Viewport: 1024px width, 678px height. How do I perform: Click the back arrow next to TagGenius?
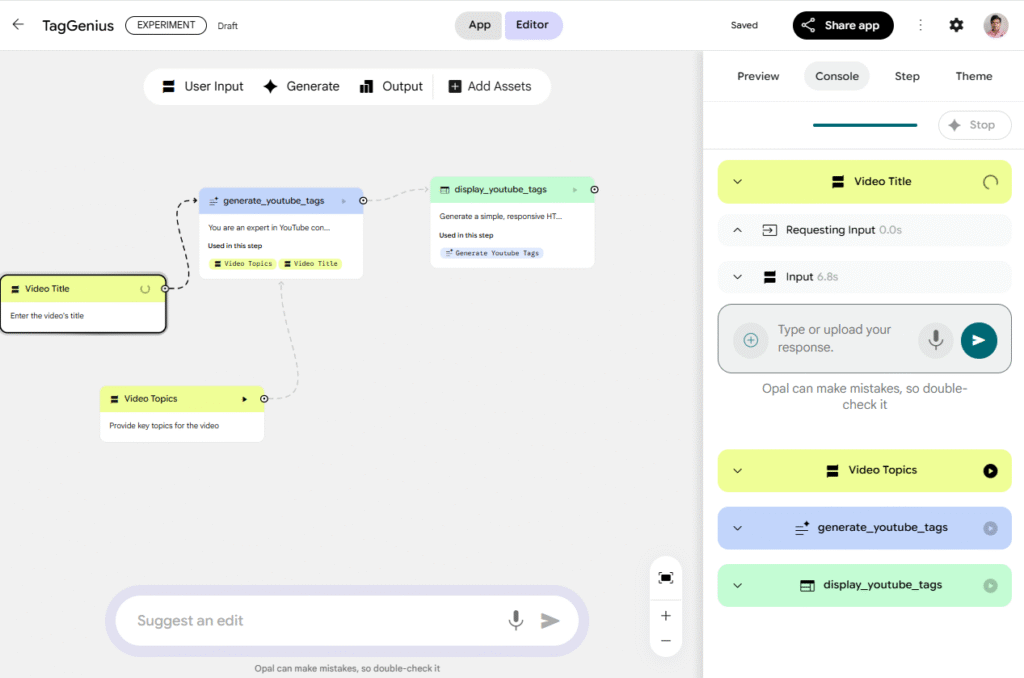click(18, 25)
